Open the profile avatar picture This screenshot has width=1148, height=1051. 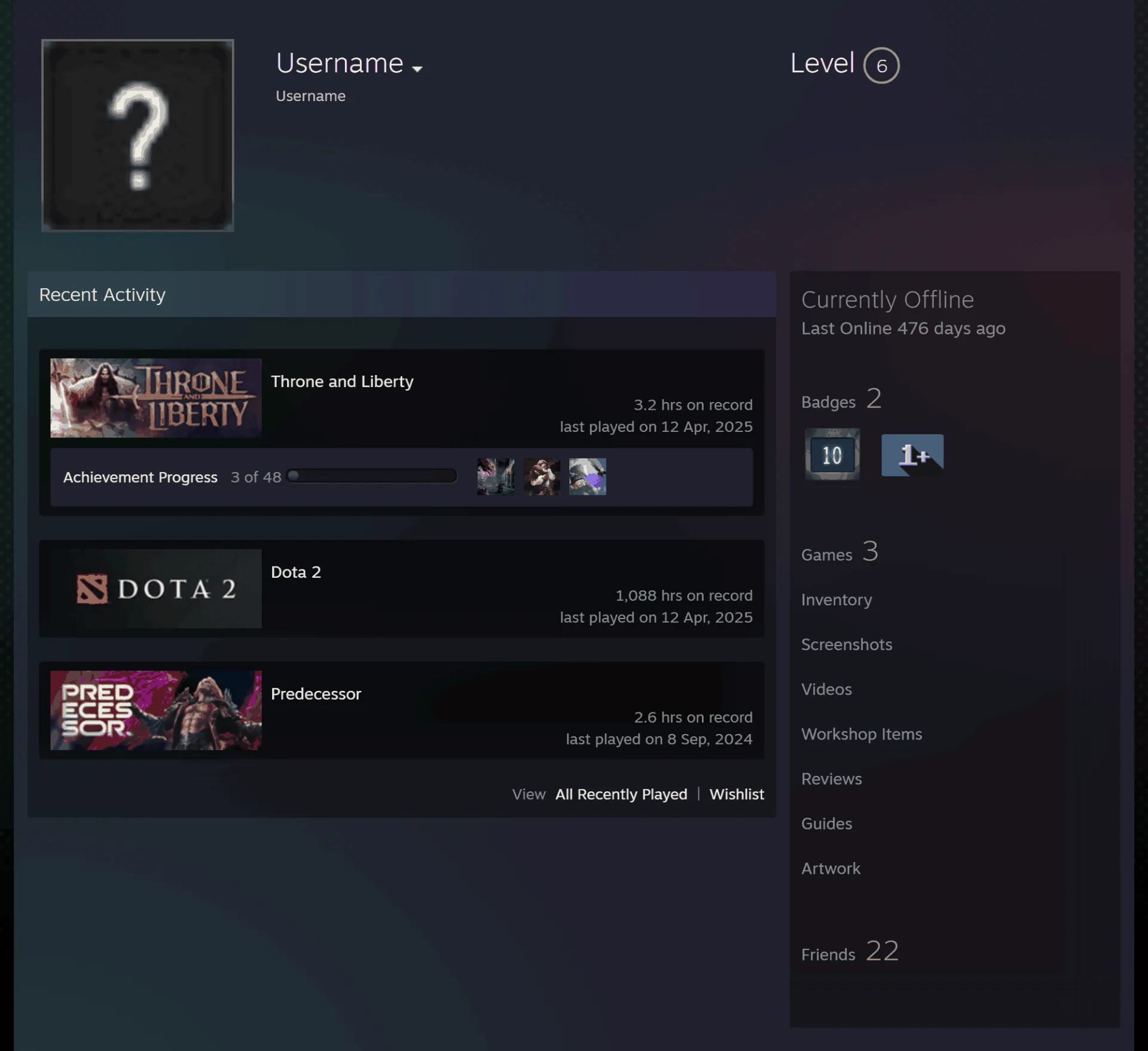click(x=138, y=135)
